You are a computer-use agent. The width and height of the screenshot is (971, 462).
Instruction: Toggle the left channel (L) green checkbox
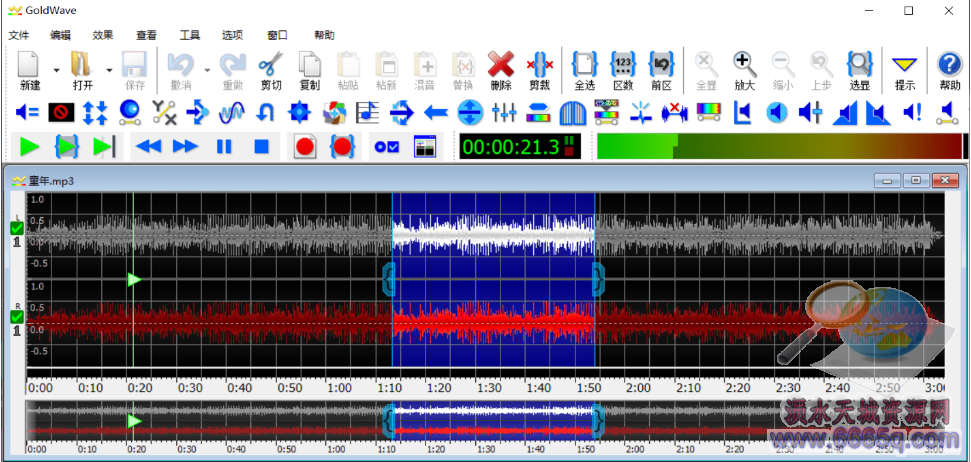click(17, 228)
